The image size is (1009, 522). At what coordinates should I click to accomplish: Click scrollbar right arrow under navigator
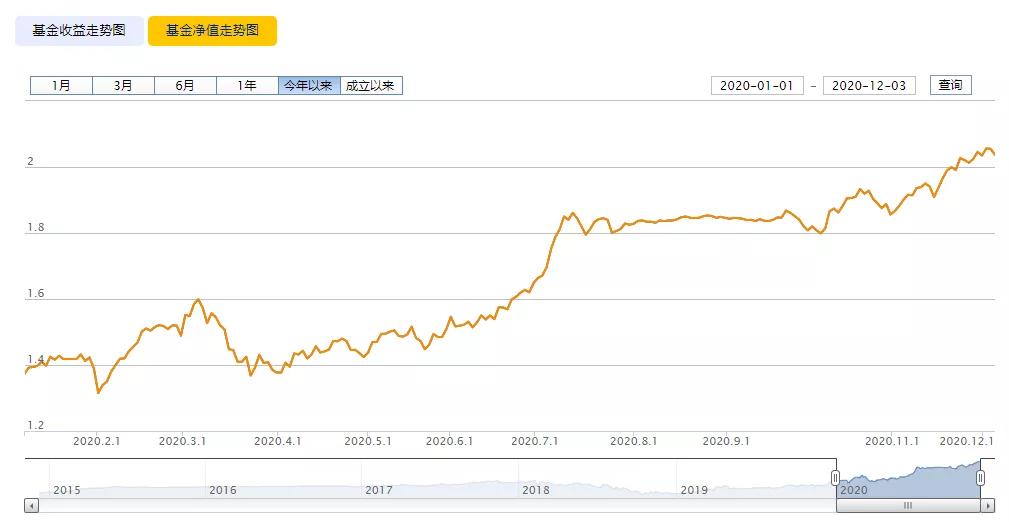(988, 506)
